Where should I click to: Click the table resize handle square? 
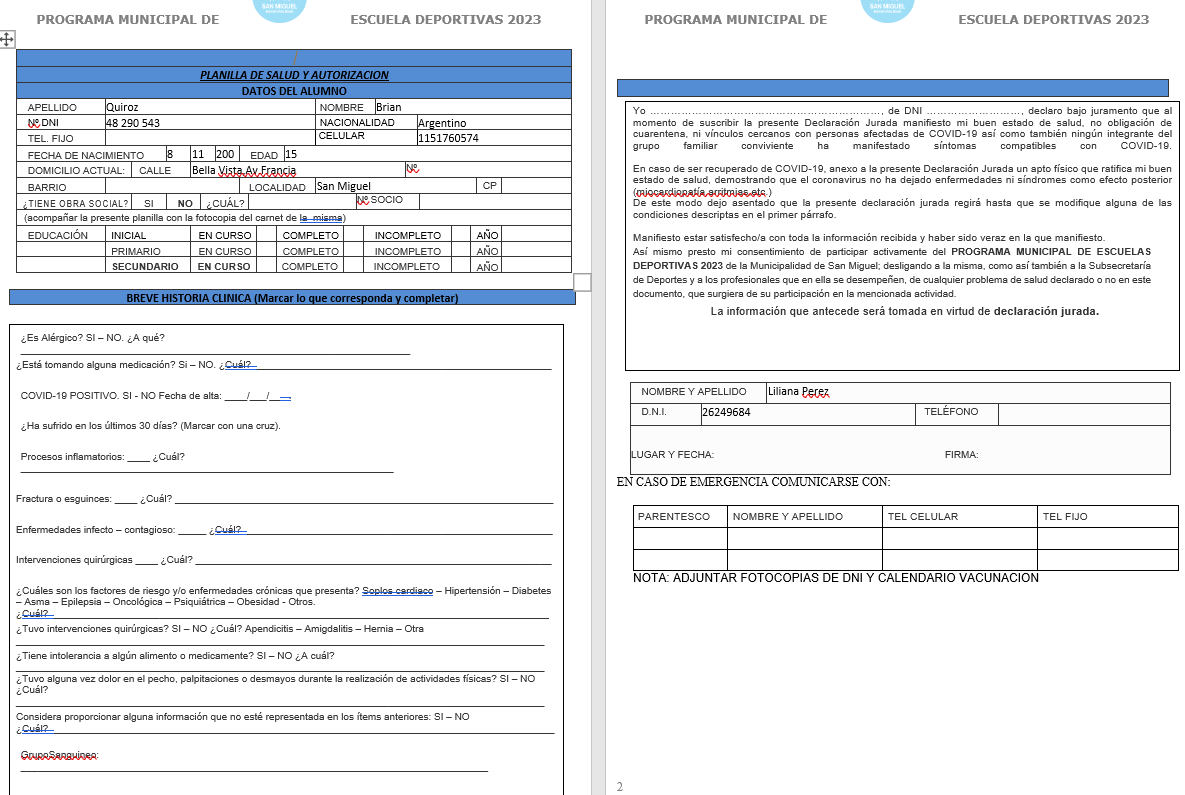(x=581, y=283)
